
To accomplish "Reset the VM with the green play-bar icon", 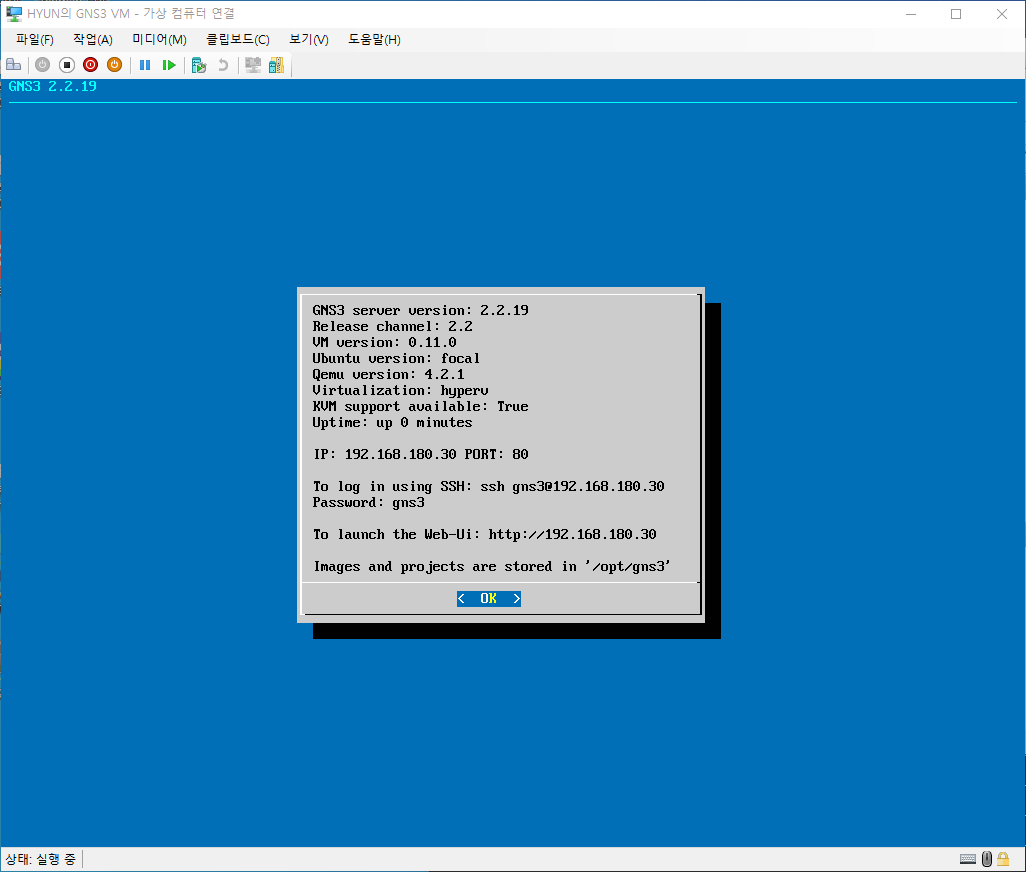I will (x=169, y=65).
